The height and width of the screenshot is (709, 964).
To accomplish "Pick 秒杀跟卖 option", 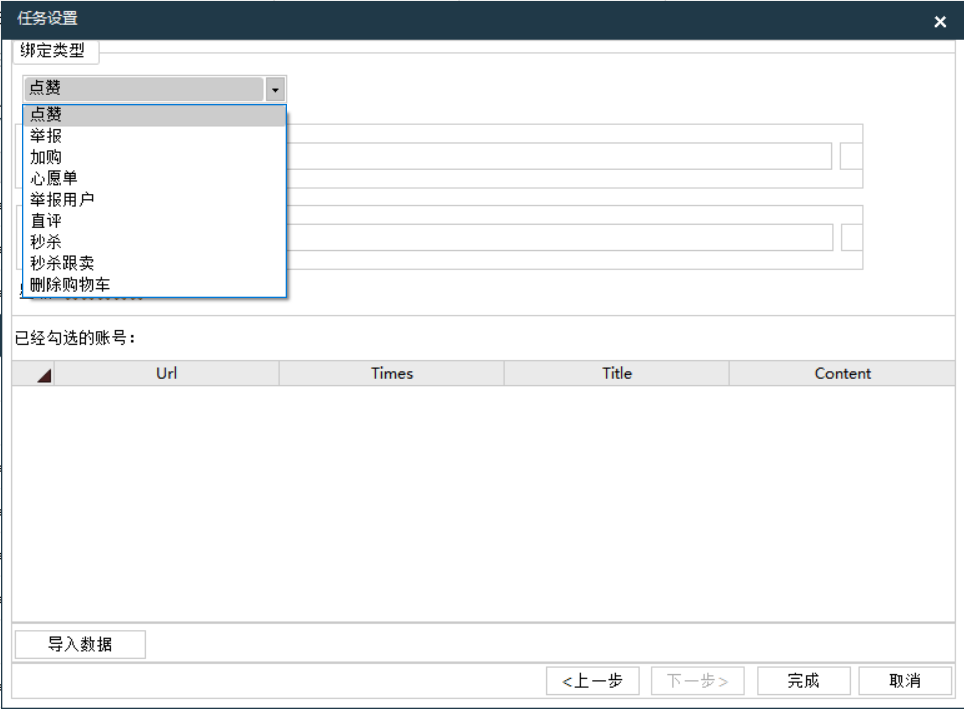I will pos(155,263).
